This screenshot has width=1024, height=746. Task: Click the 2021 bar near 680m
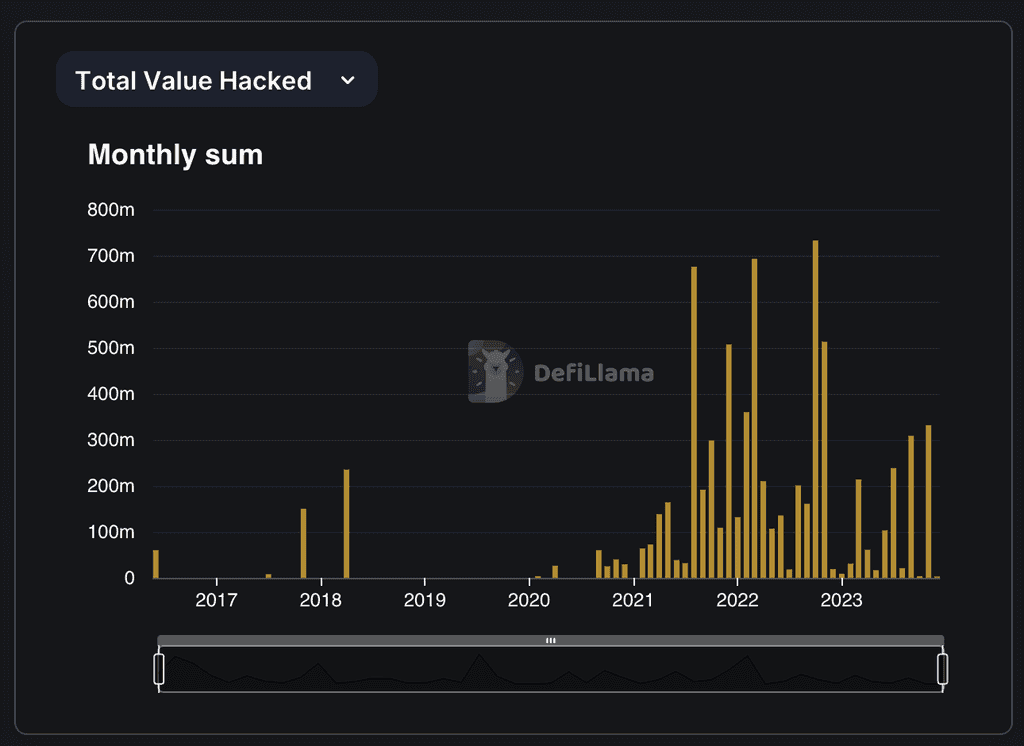click(x=694, y=422)
